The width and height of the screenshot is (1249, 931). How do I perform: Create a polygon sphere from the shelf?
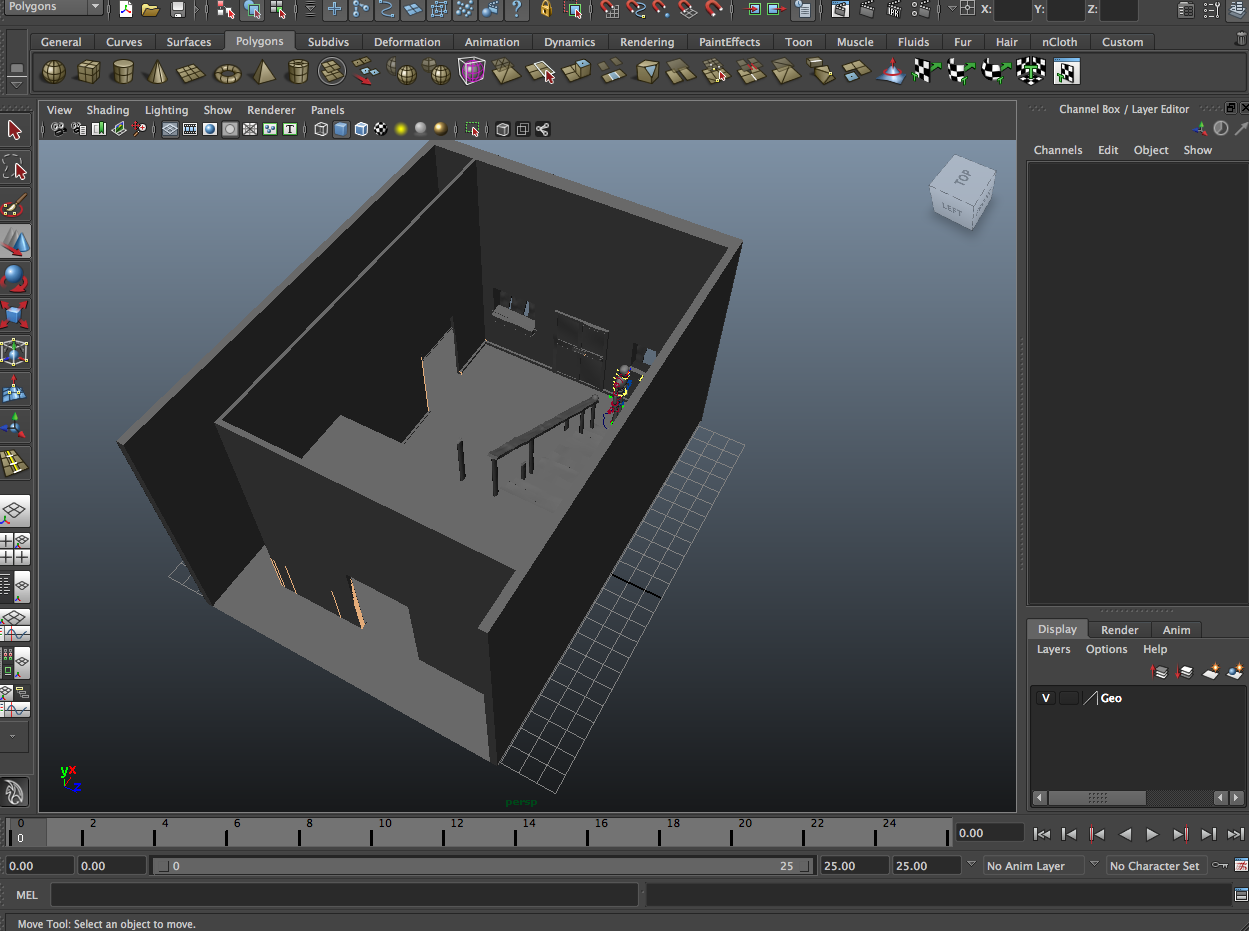point(53,72)
